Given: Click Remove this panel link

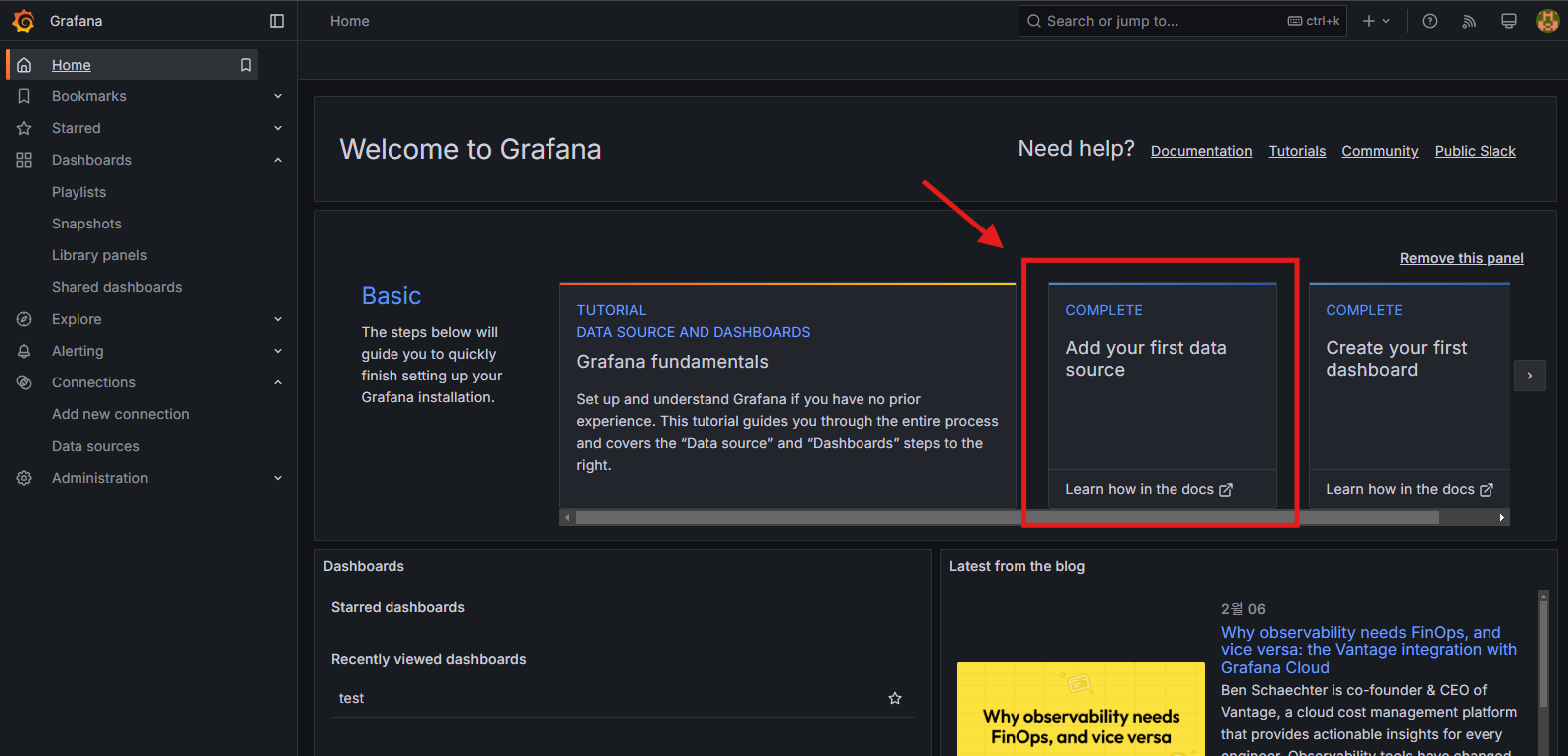Looking at the screenshot, I should (1462, 258).
